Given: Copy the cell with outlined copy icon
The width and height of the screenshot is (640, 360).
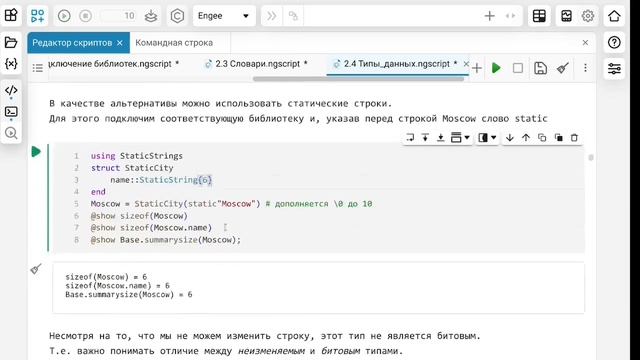Looking at the screenshot, I should click(x=542, y=138).
